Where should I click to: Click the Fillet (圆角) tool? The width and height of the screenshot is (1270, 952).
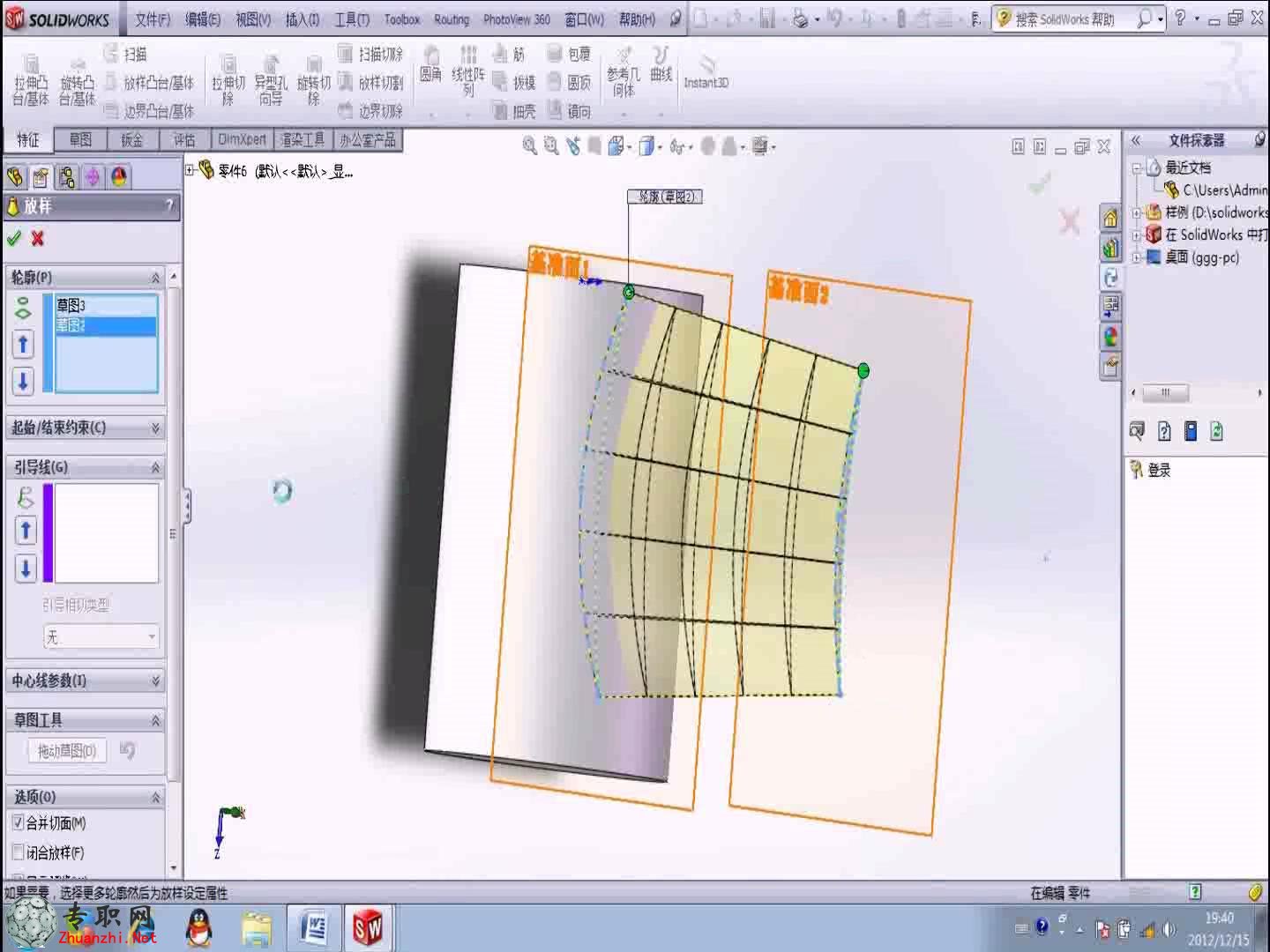(430, 66)
